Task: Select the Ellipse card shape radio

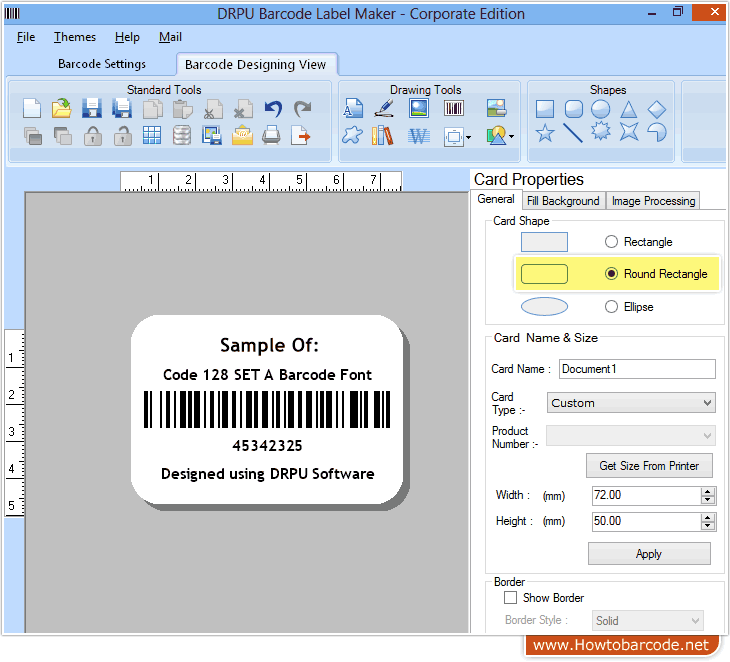Action: 611,307
